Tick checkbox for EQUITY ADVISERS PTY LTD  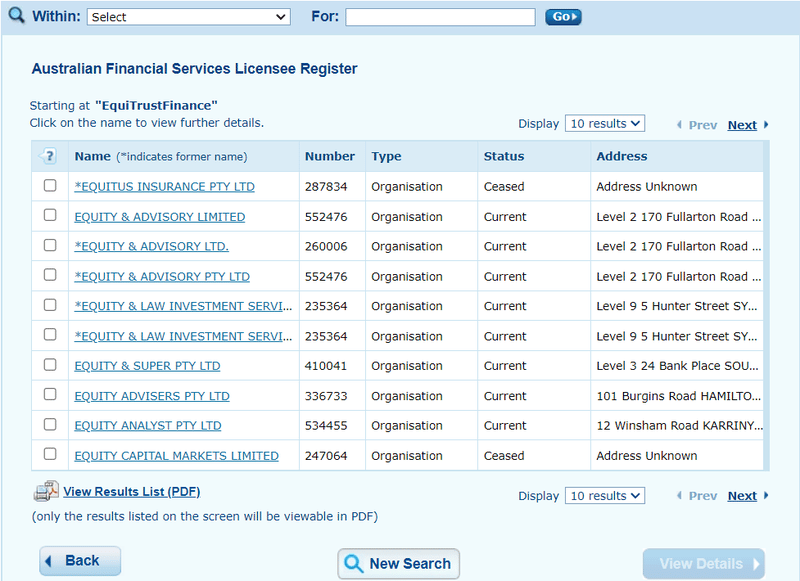50,394
